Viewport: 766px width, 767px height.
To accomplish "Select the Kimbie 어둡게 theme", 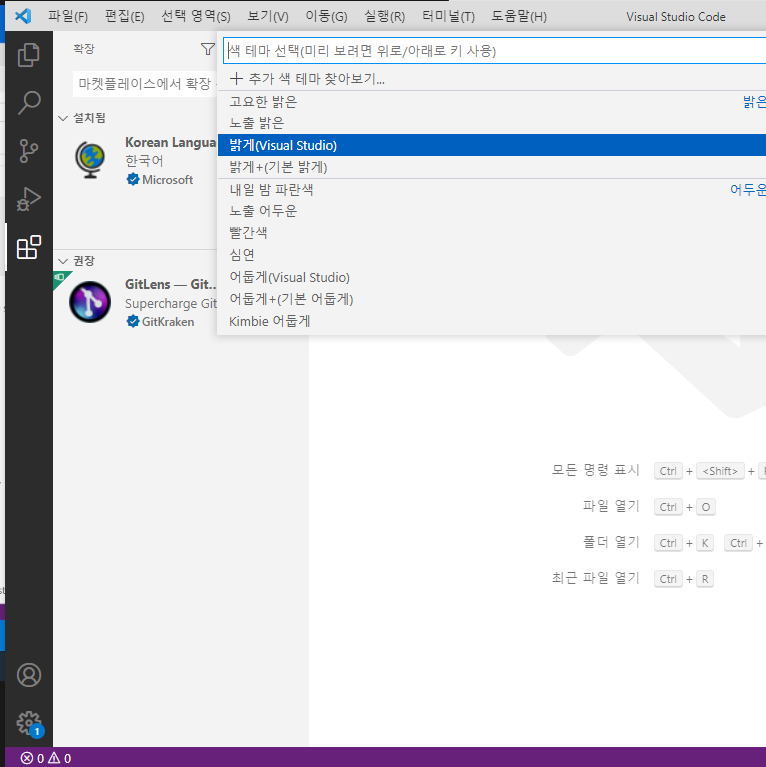I will pos(492,321).
